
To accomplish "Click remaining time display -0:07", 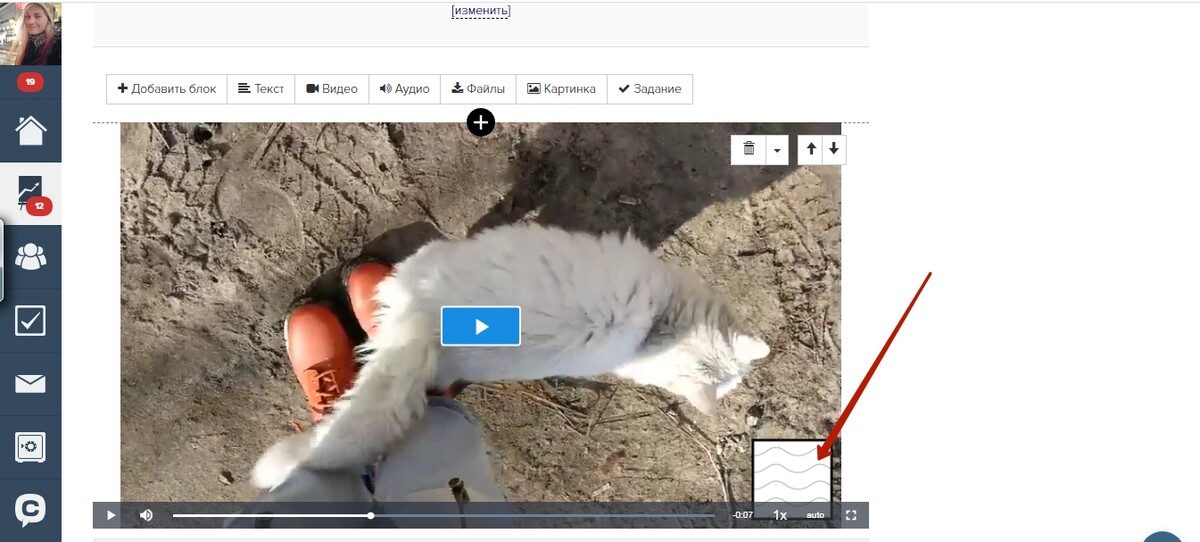I will point(742,515).
